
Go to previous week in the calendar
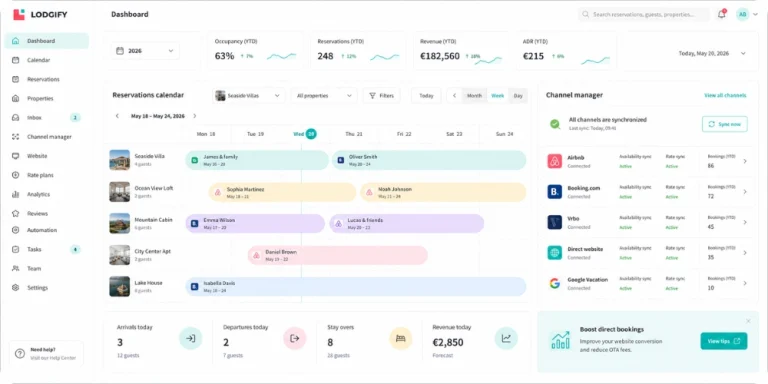tap(117, 116)
